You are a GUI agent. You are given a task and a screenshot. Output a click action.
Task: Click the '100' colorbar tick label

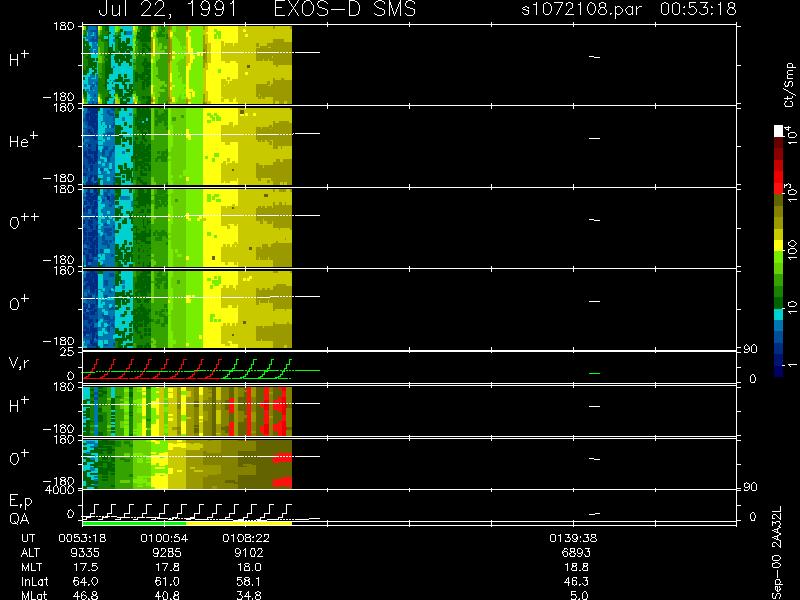(x=791, y=249)
